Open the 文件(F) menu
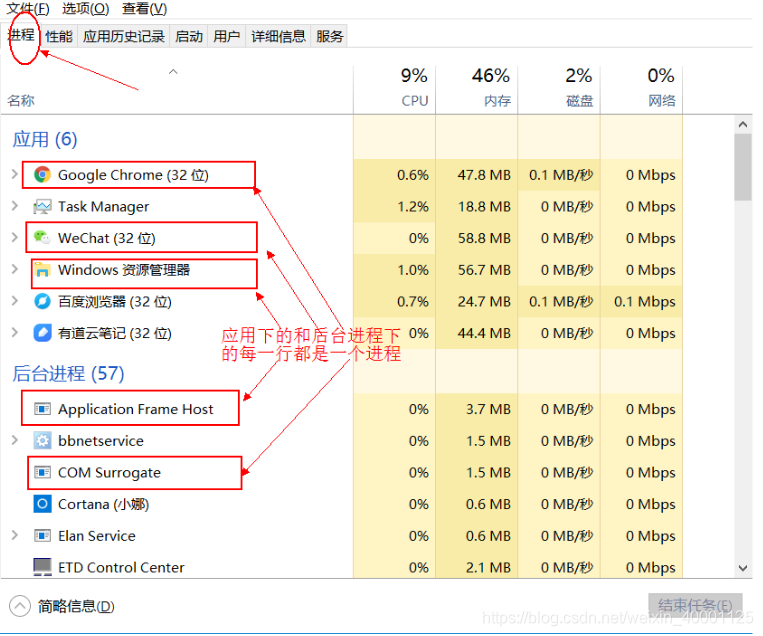 (x=28, y=9)
